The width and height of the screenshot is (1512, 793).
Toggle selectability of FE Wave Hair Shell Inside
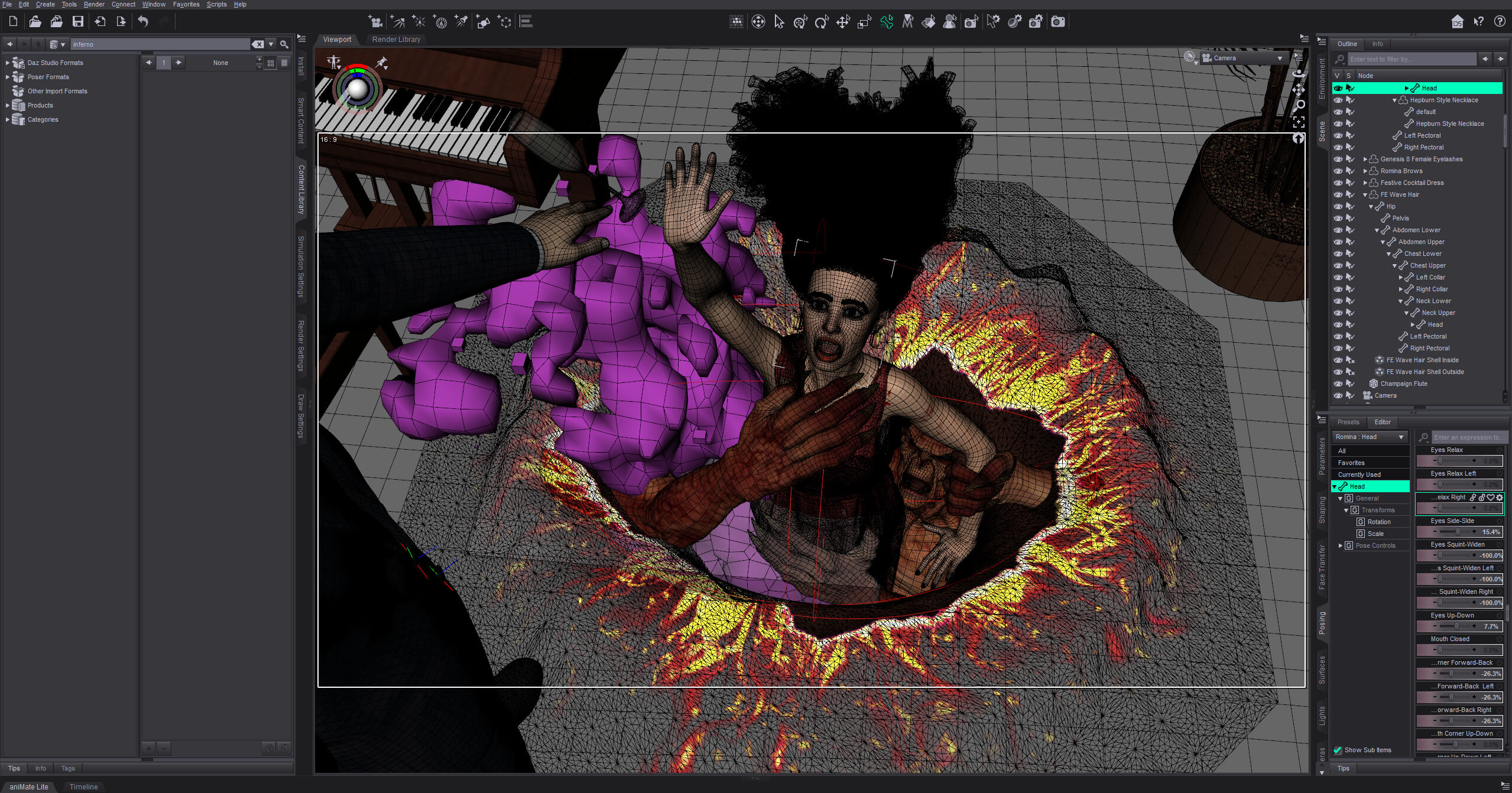click(1350, 360)
